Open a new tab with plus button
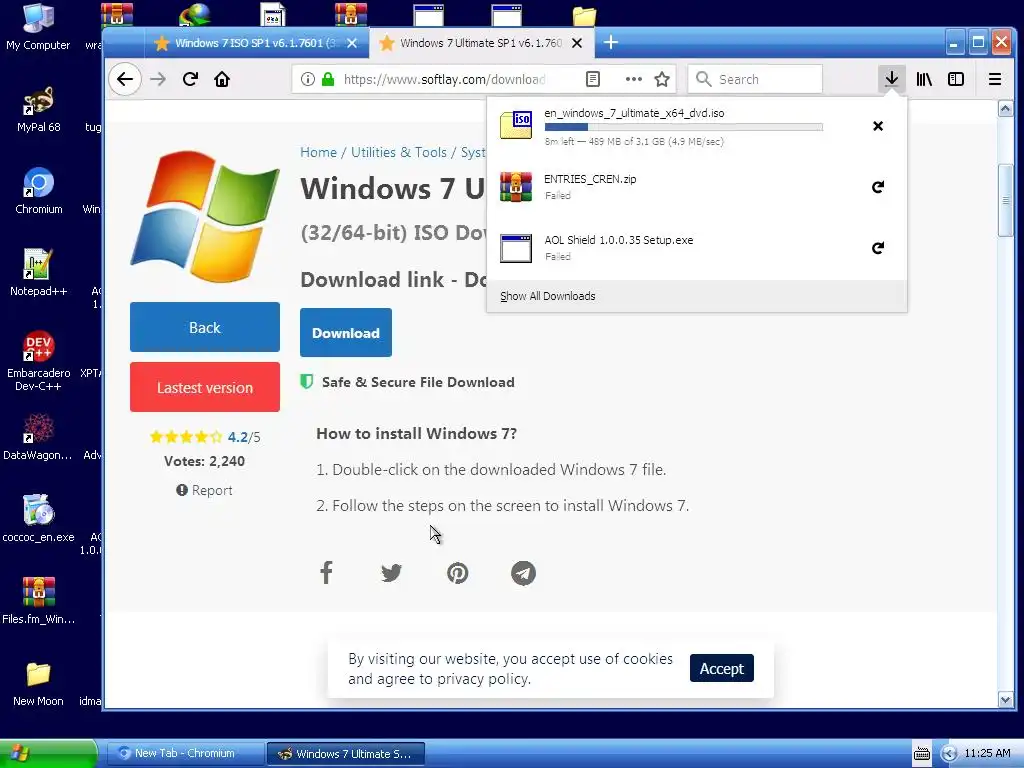The image size is (1024, 768). tap(611, 42)
